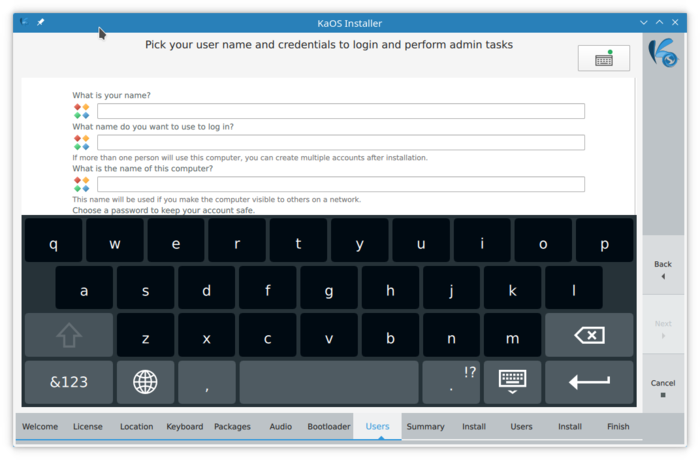The image size is (700, 460).
Task: Tap the z key
Action: [x=146, y=335]
